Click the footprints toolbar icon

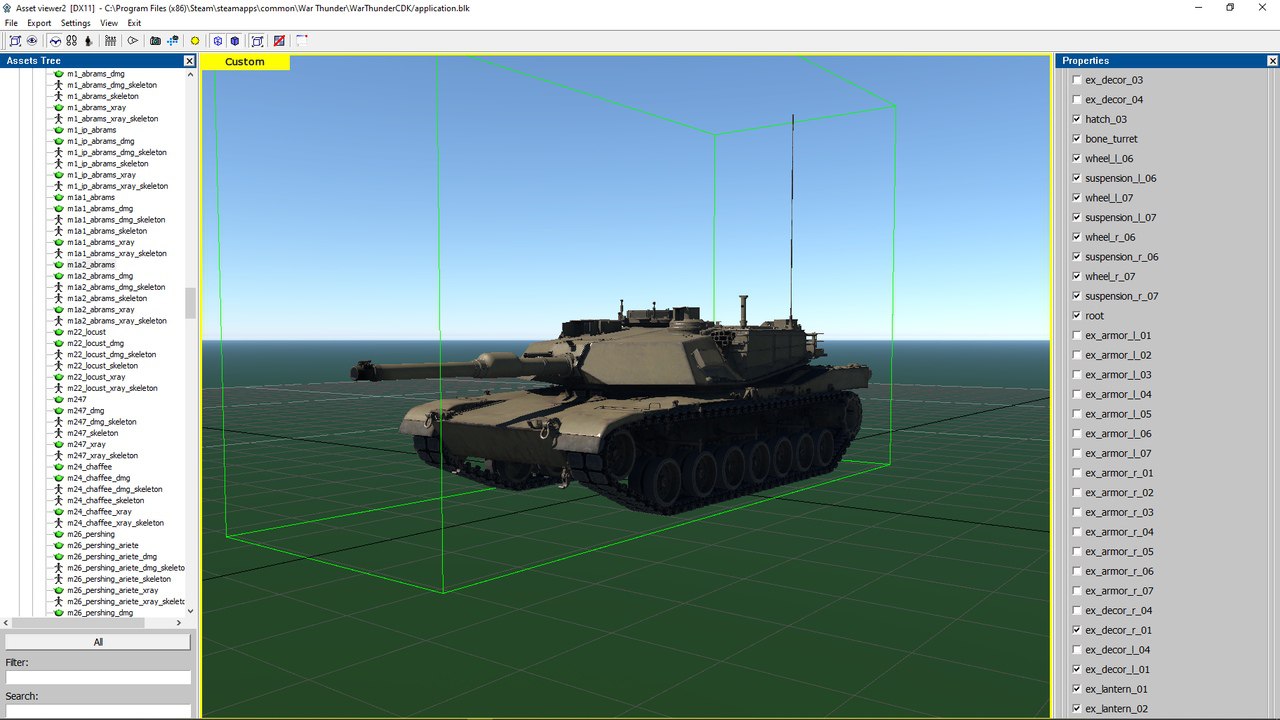pos(72,41)
